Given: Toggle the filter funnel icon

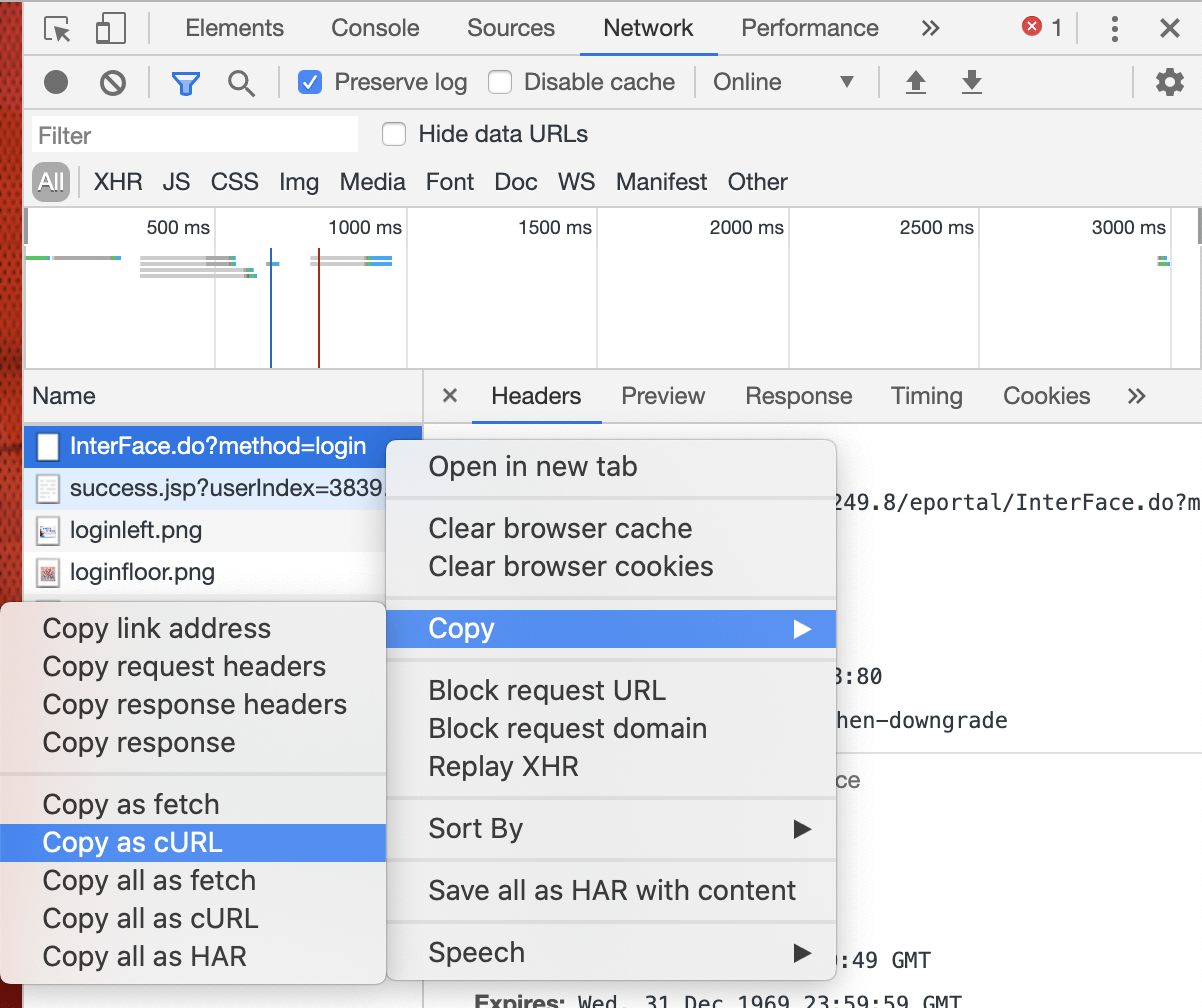Looking at the screenshot, I should 185,82.
